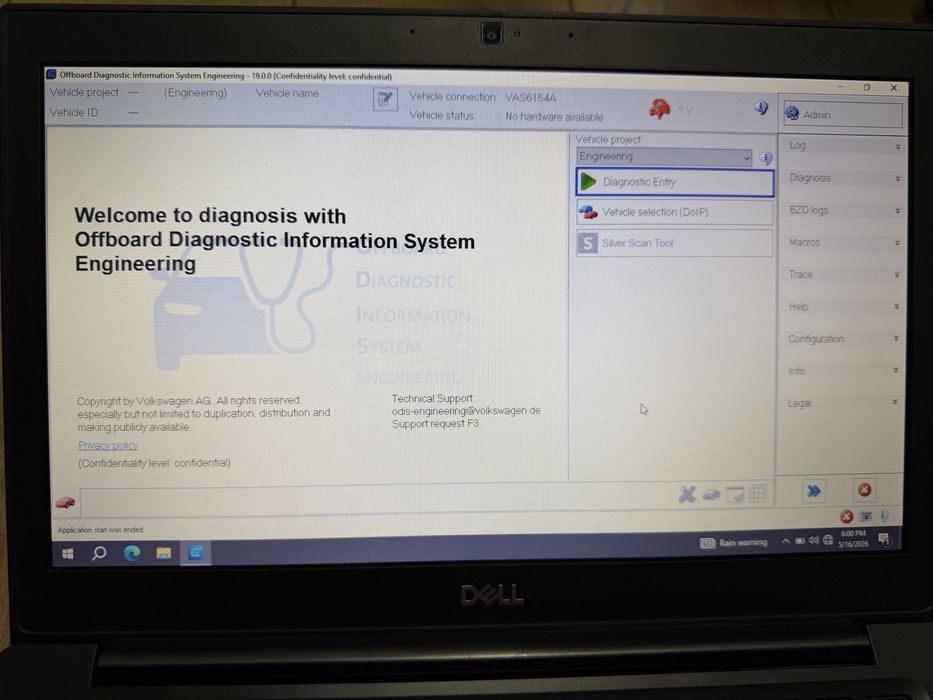Expand the Legal section
The width and height of the screenshot is (933, 700).
click(x=842, y=403)
